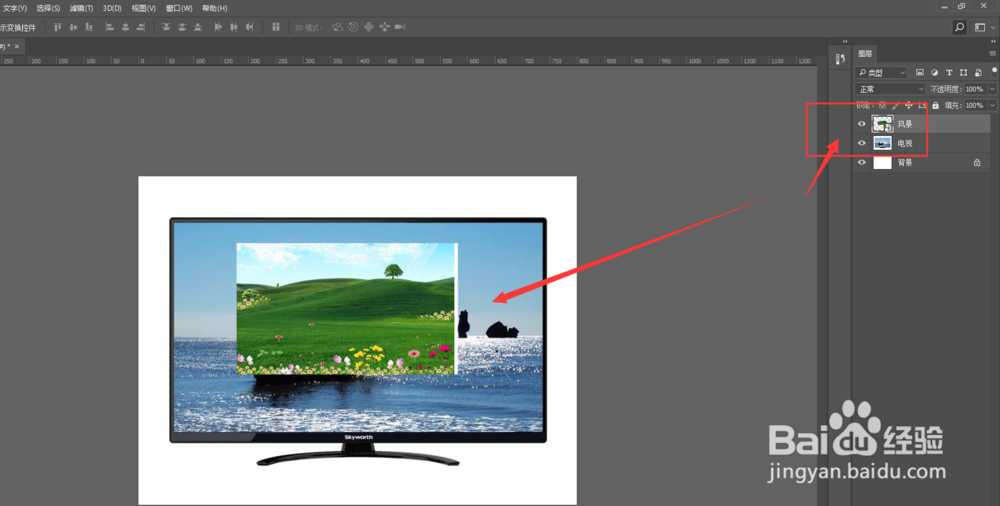The width and height of the screenshot is (1000, 506).
Task: Filter layers by adjustment layers
Action: [x=934, y=73]
